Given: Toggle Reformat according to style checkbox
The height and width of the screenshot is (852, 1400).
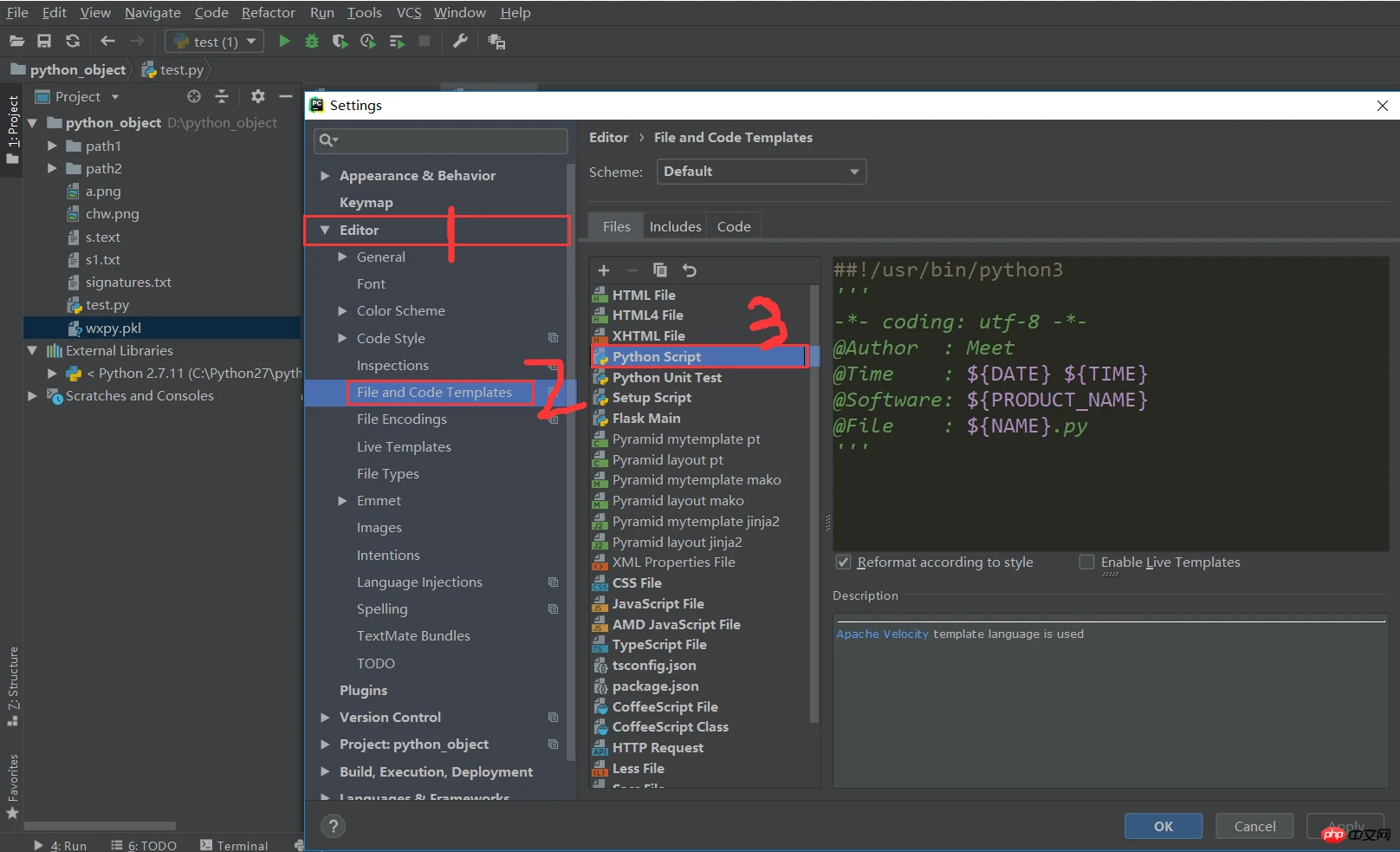Looking at the screenshot, I should pyautogui.click(x=843, y=562).
